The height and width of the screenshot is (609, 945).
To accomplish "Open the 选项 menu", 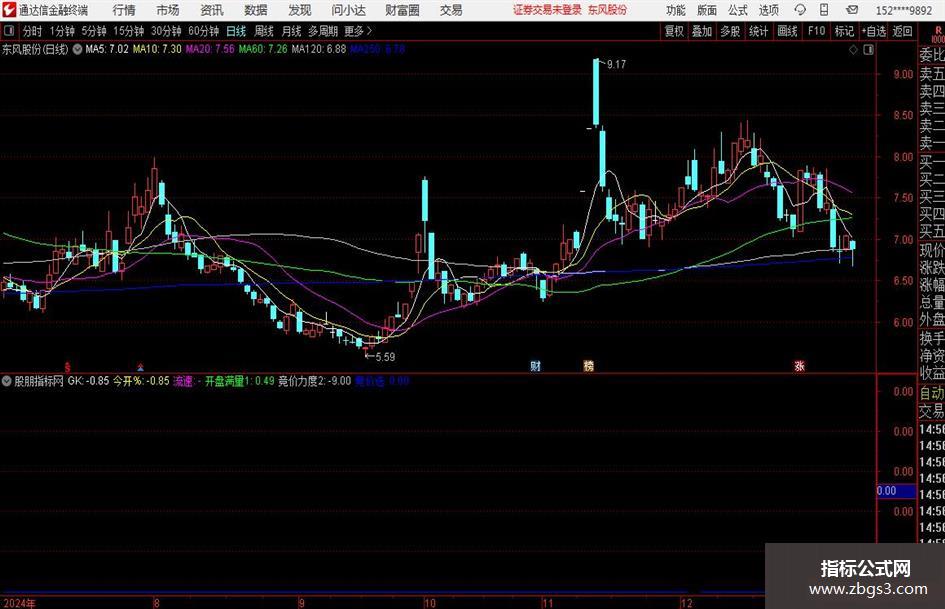I will 768,10.
